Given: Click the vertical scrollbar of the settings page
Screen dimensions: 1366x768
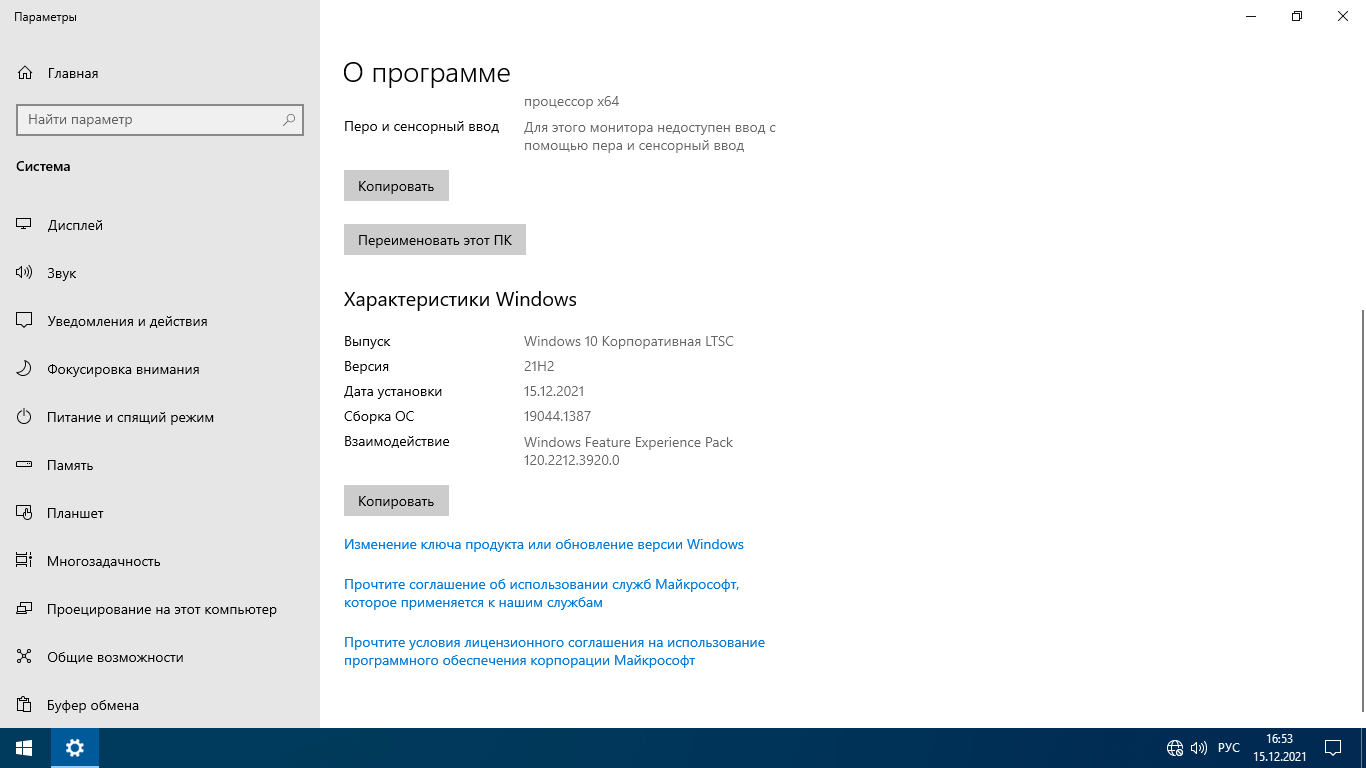Looking at the screenshot, I should [1361, 510].
